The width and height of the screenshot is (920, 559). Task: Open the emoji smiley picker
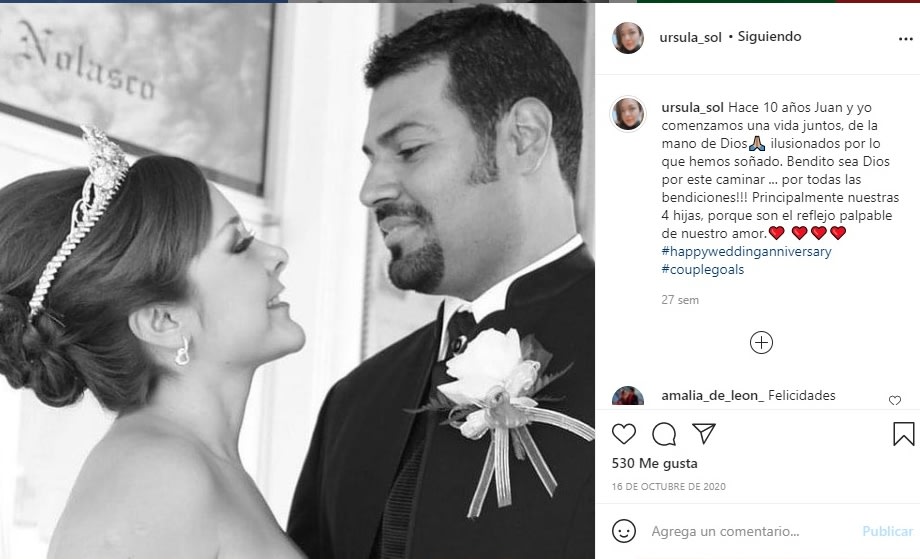(624, 531)
